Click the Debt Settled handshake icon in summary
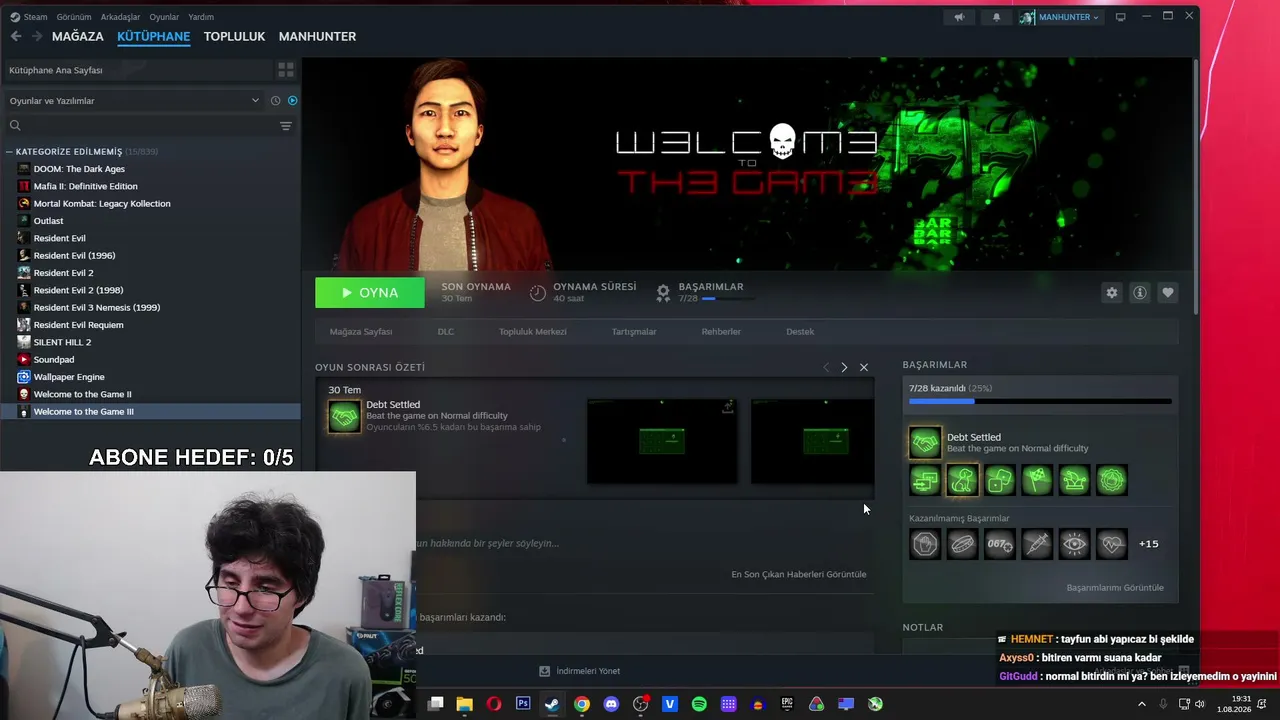The height and width of the screenshot is (720, 1280). 344,417
